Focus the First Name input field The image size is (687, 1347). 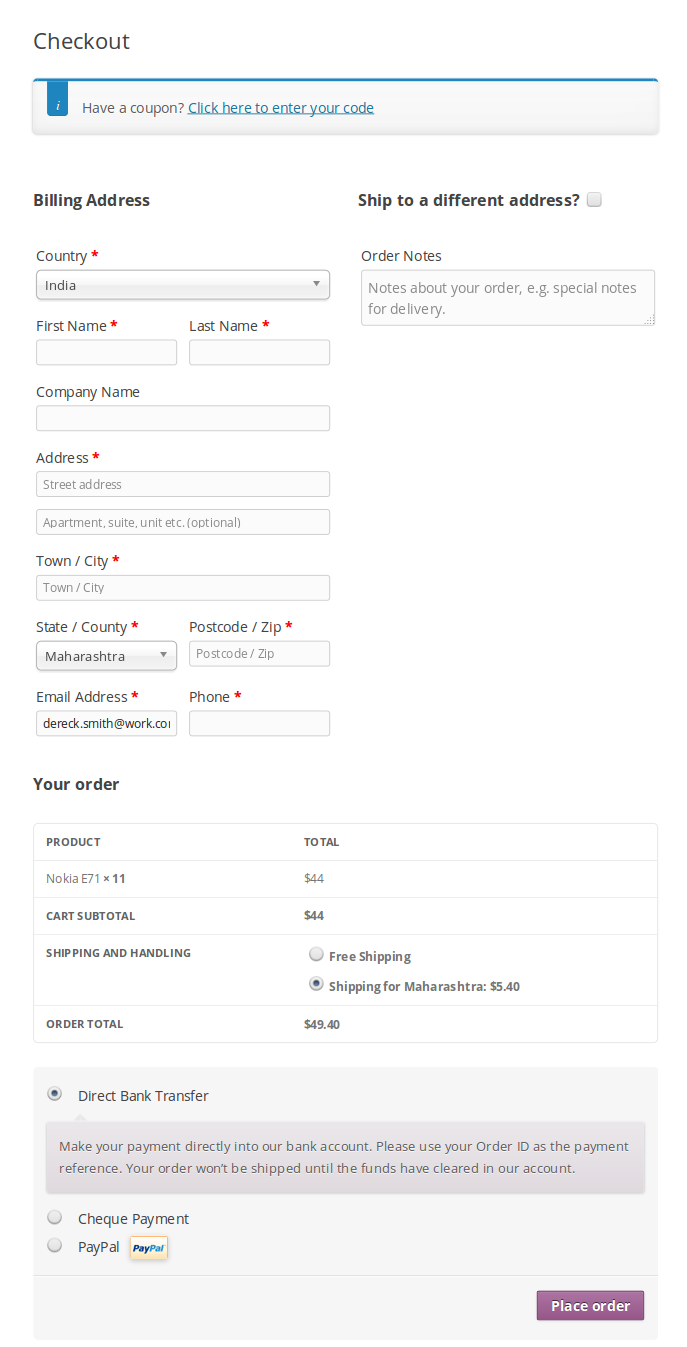tap(106, 352)
